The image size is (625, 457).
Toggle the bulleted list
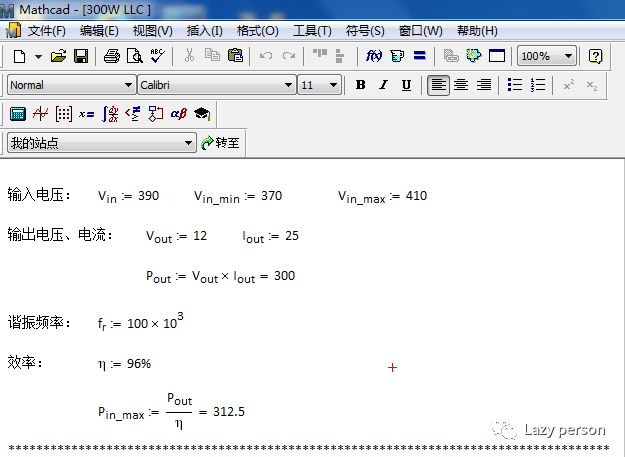coord(515,85)
